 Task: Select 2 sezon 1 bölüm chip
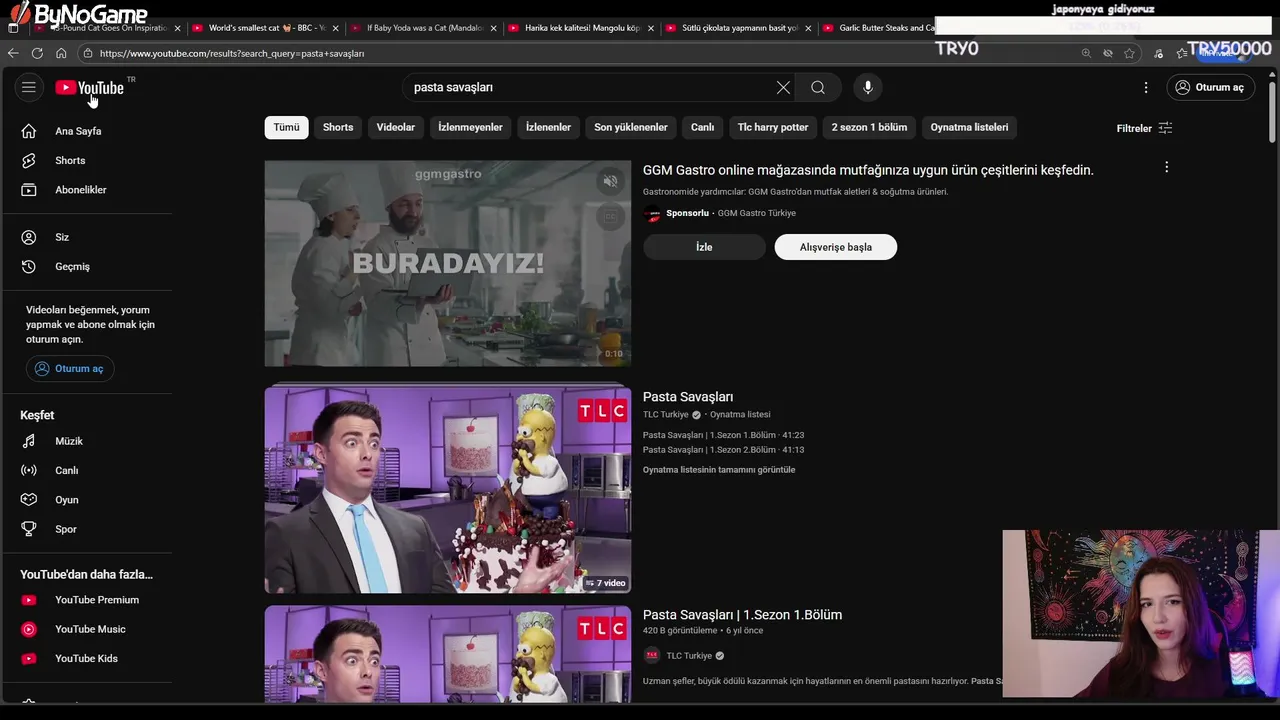tap(869, 127)
